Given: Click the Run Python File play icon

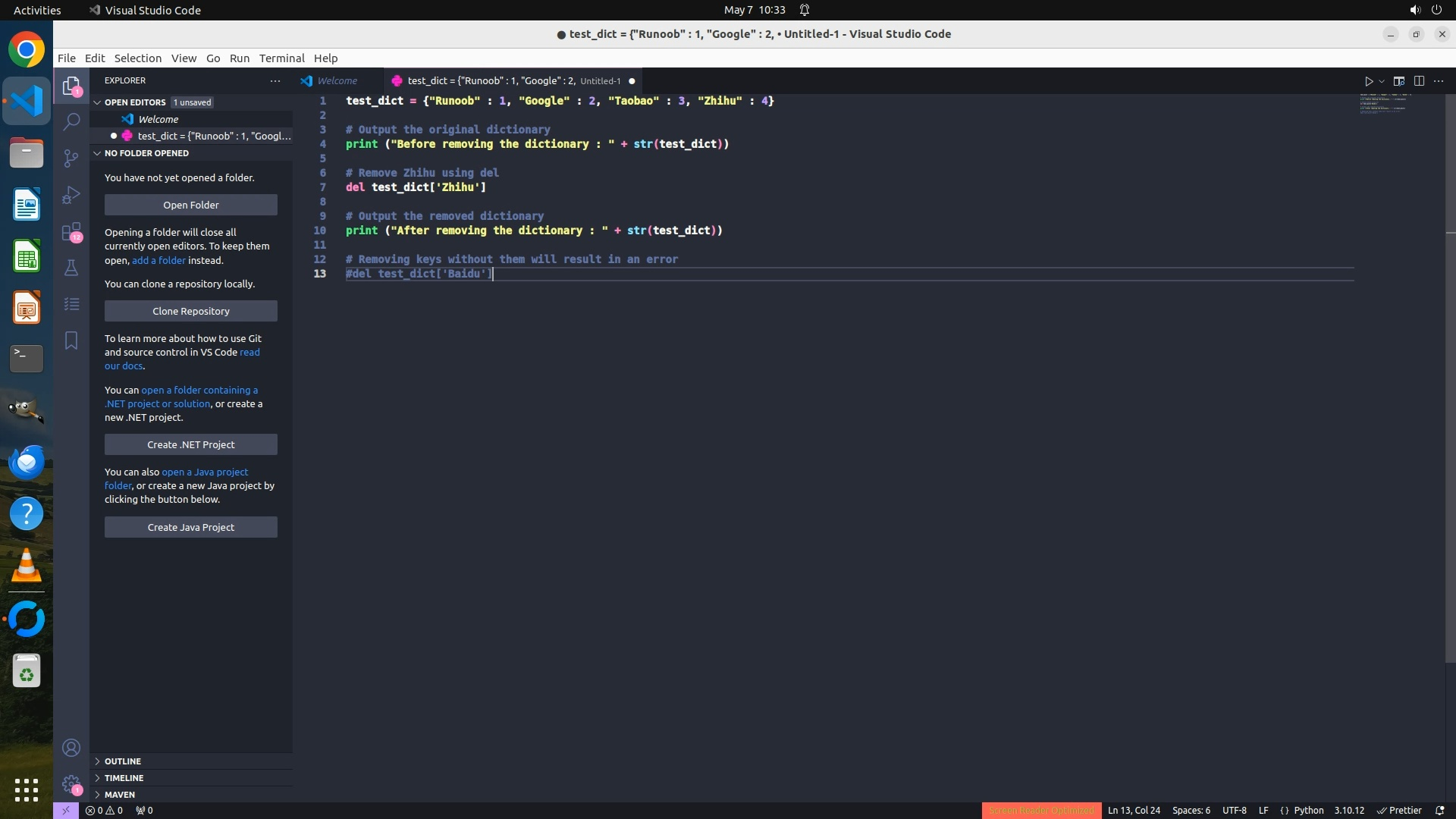Looking at the screenshot, I should coord(1369,81).
